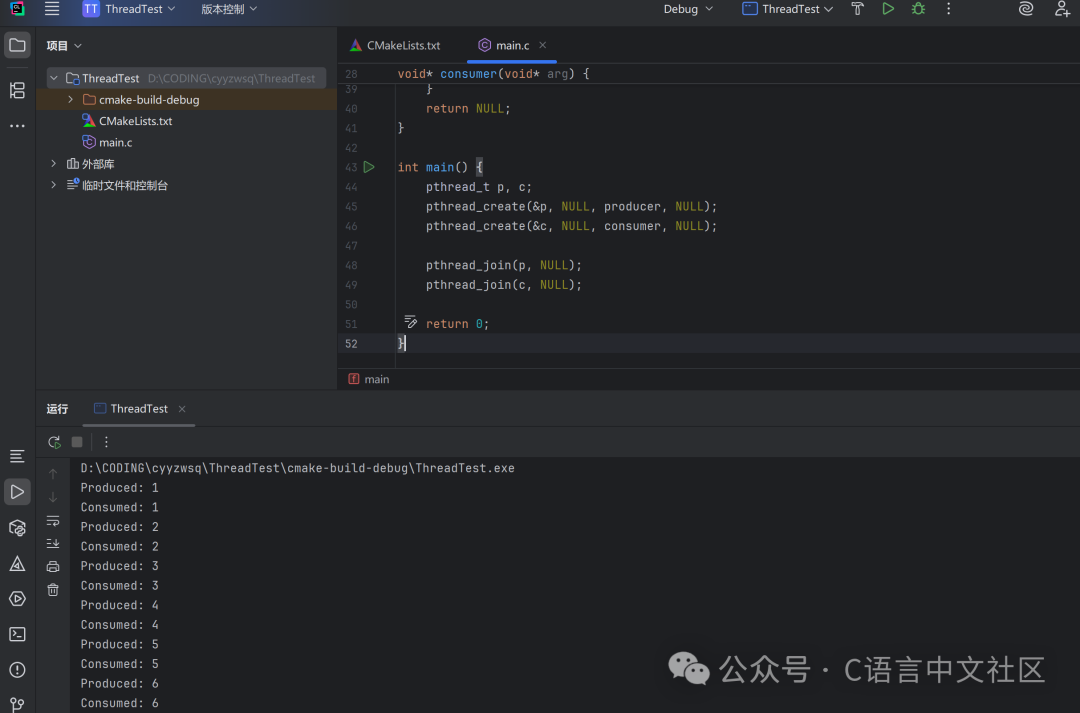Toggle the Run tool window sidebar icon

tap(17, 492)
